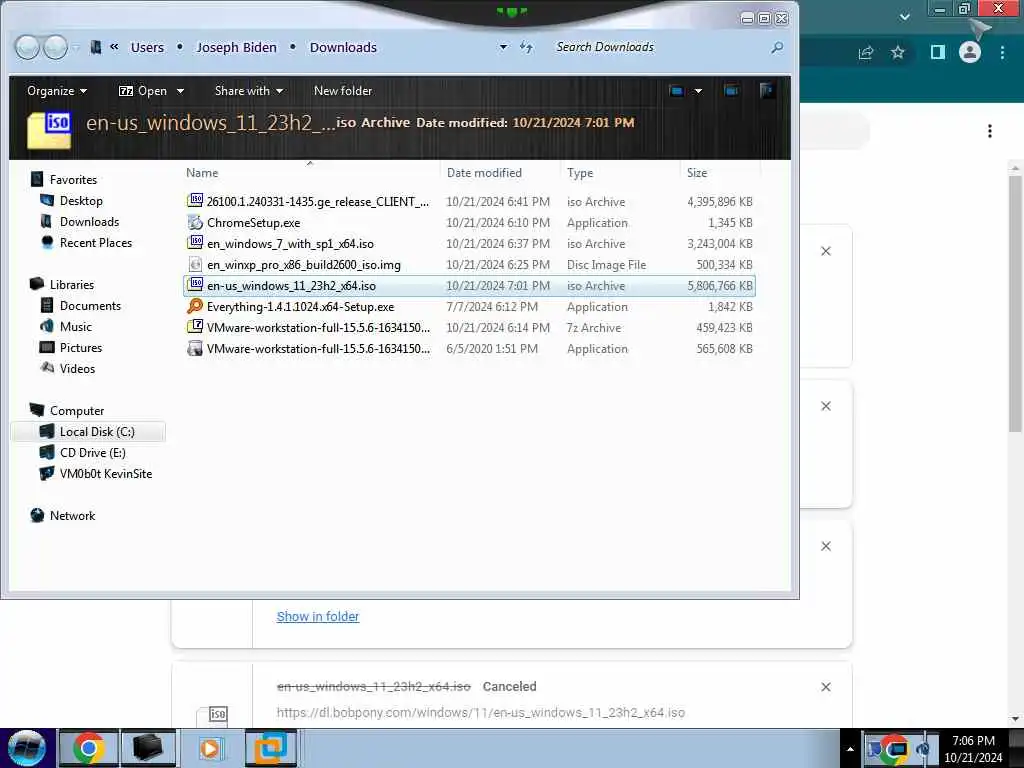Select the en_winxp_pro_x86_build2600_iso.img file
Screen dimensions: 1024x768
470,264
